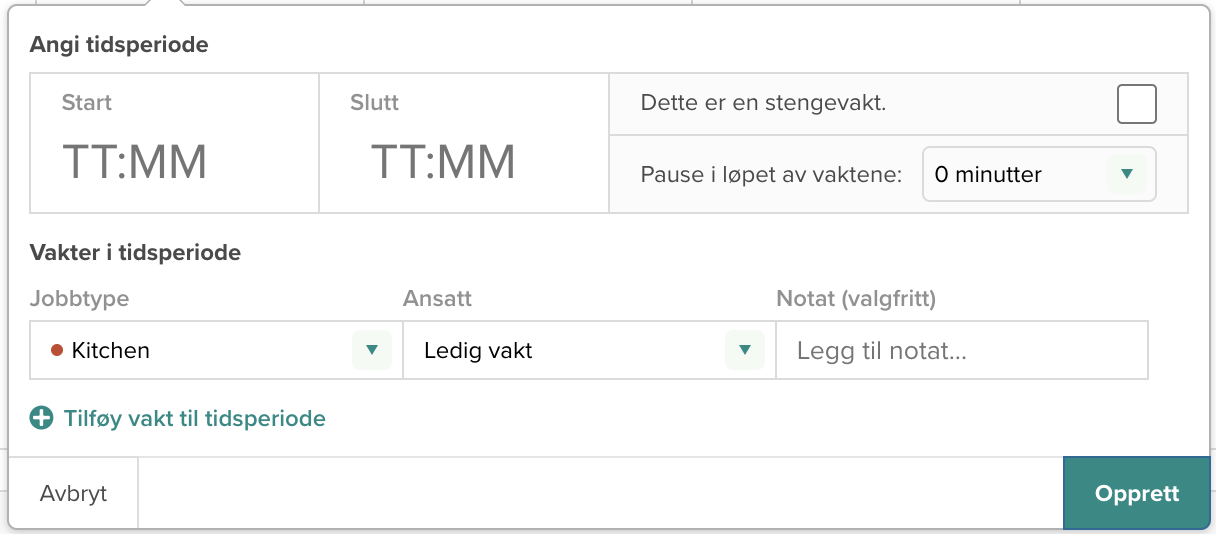Click the 'Dette er en stengevakt.' label
1216x534 pixels.
pos(763,103)
